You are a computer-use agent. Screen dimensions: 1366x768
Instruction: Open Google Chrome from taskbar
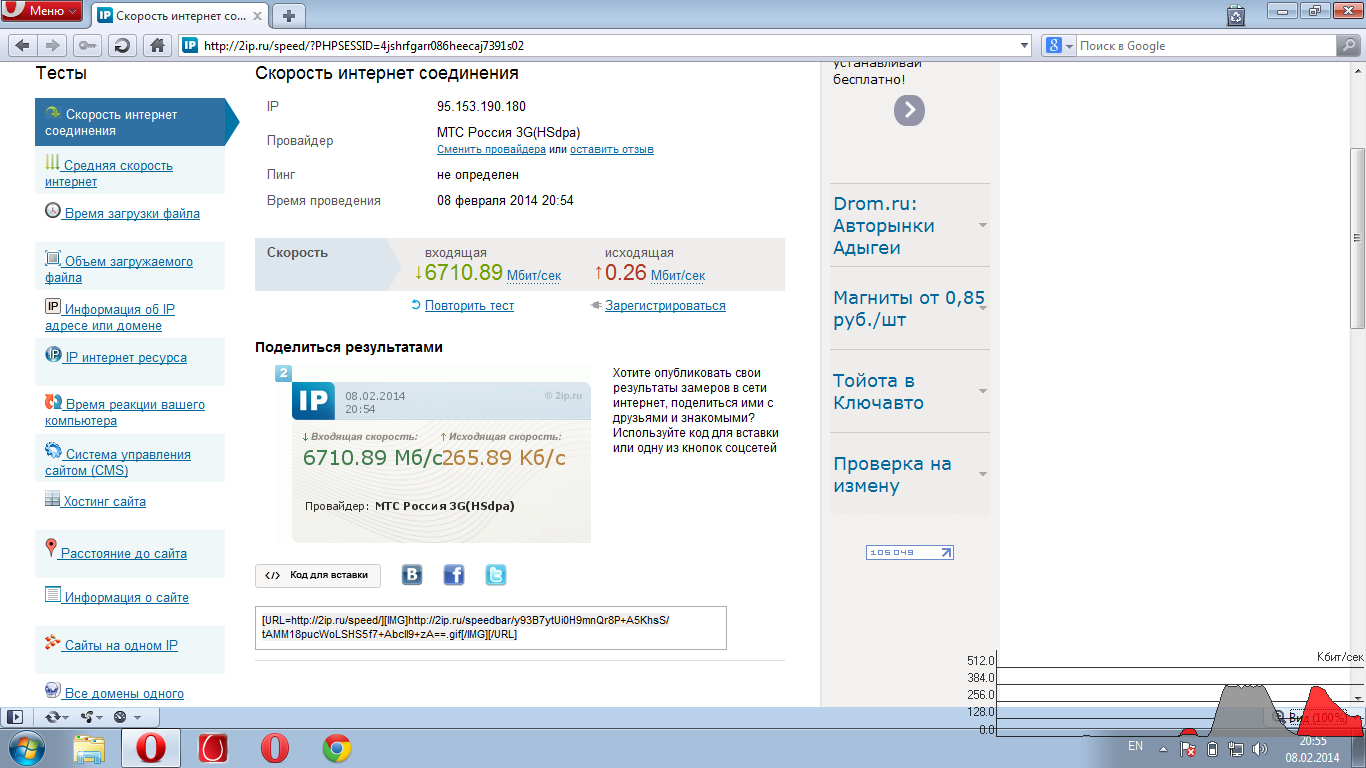click(x=337, y=748)
